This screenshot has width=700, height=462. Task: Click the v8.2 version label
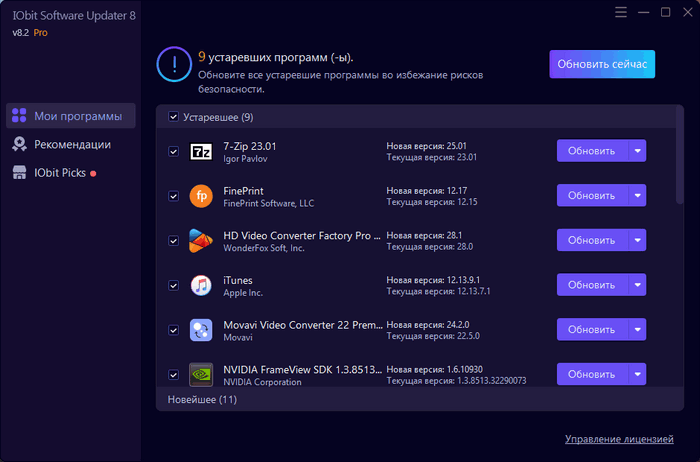21,33
